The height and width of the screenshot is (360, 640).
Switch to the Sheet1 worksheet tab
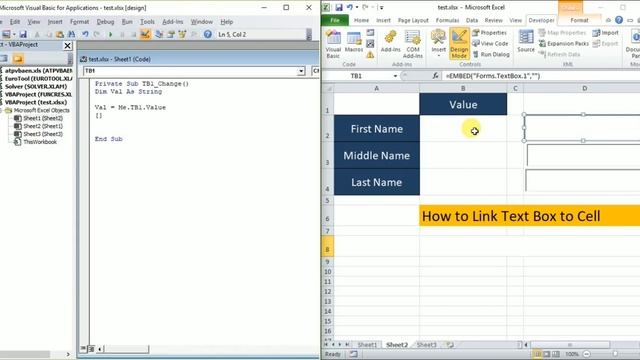click(367, 345)
